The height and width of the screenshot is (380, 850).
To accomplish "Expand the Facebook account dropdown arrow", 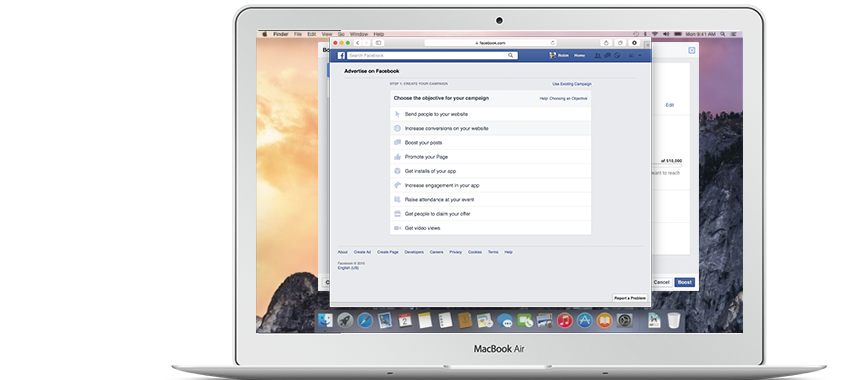I will (640, 55).
